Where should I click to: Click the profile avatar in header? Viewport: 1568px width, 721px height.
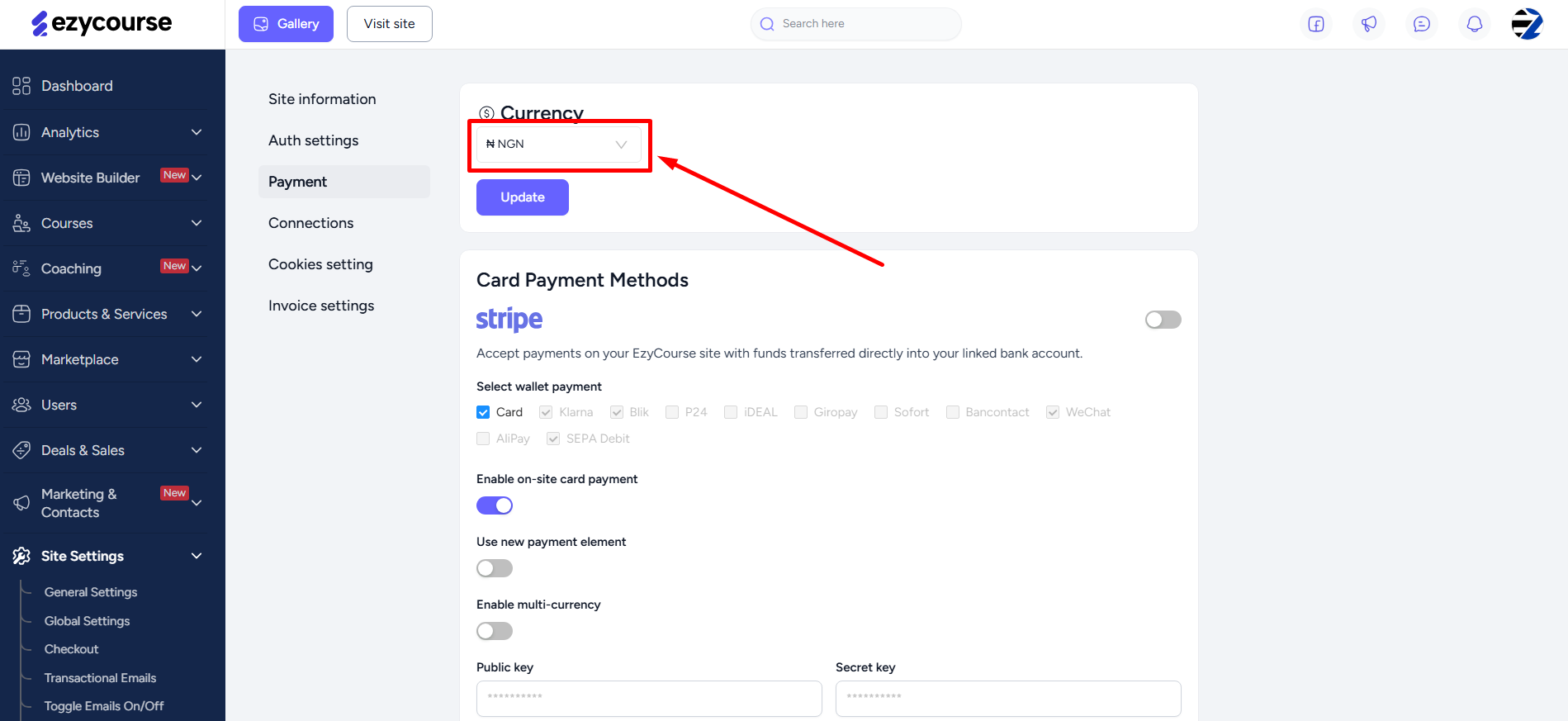click(x=1528, y=24)
